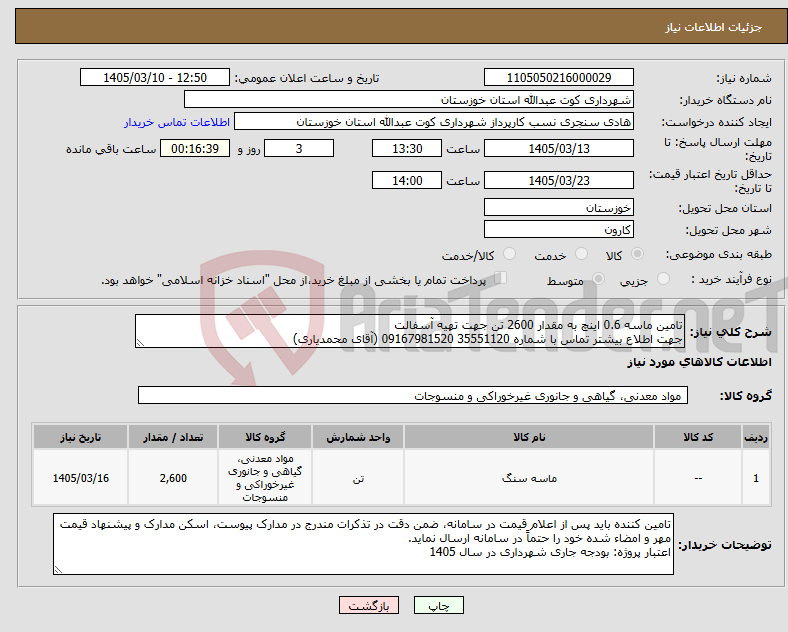Click the remaining time field 00:16:39
This screenshot has height=632, width=788.
(195, 148)
